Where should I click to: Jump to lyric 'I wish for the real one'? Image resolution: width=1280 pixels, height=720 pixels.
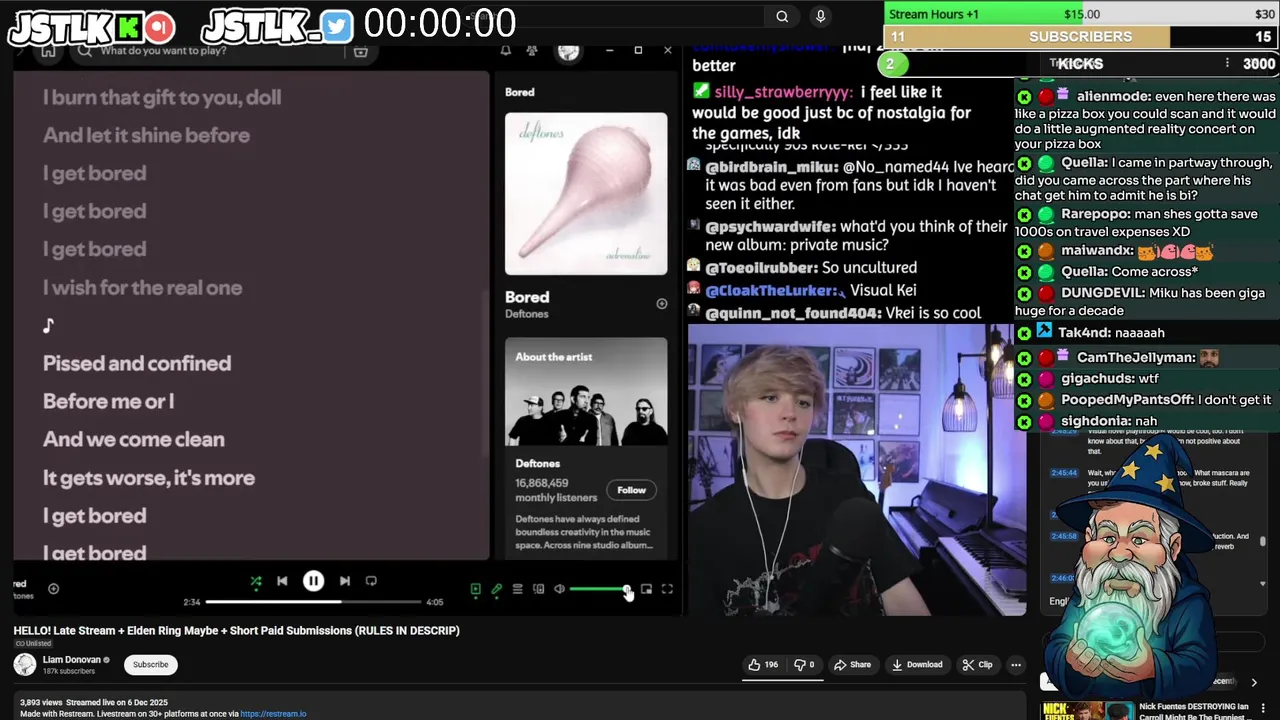143,287
